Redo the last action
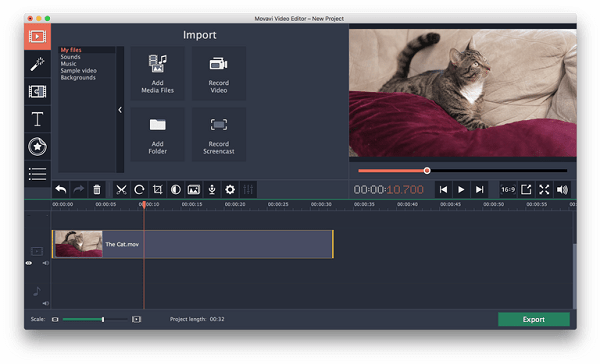 (x=79, y=189)
